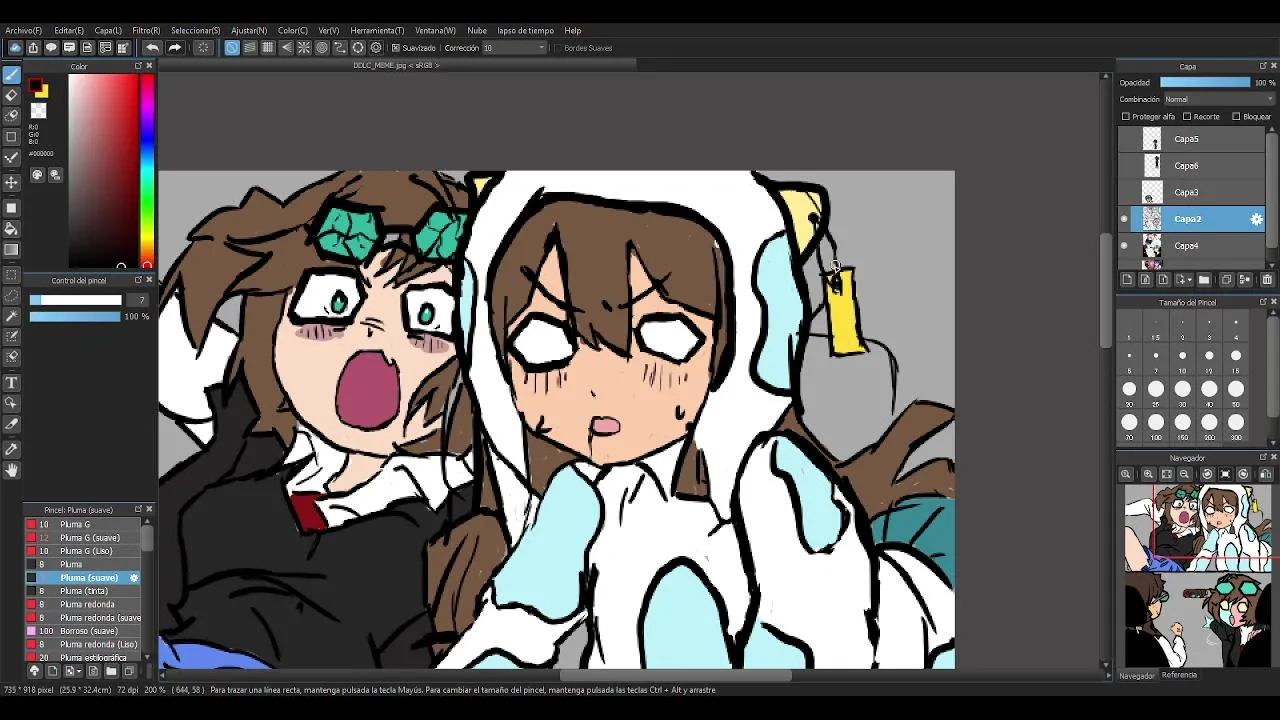1280x720 pixels.
Task: Turn snap off using highlighted snap icon
Action: (232, 47)
